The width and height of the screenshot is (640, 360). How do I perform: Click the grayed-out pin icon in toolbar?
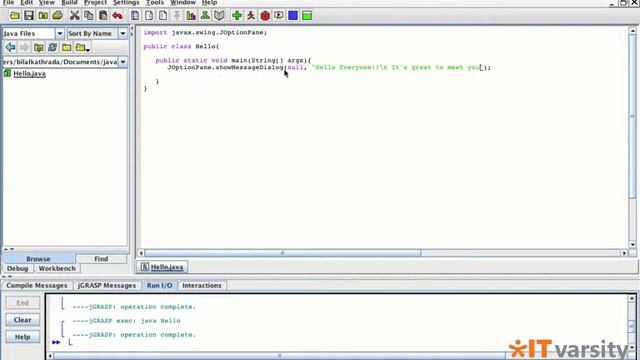click(177, 16)
